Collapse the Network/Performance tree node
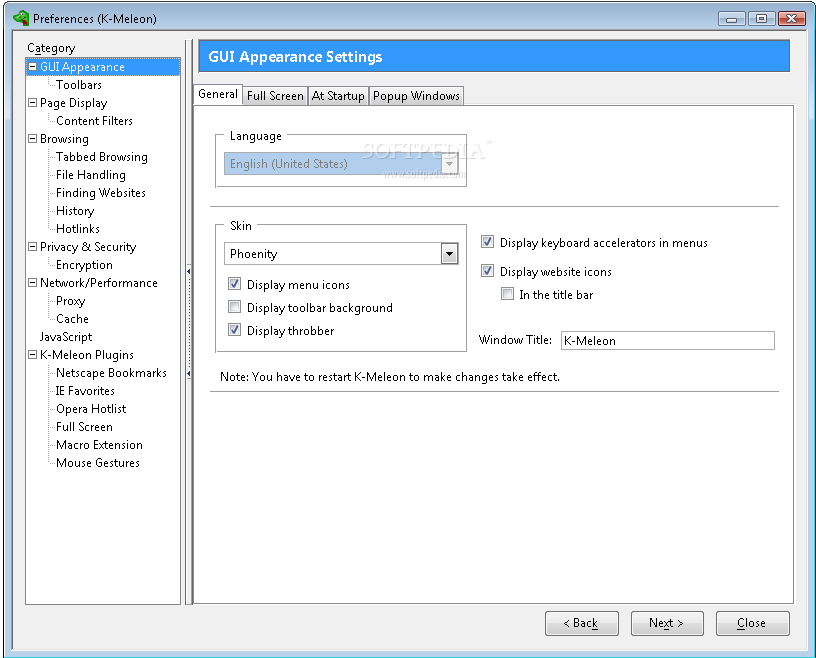This screenshot has height=658, width=816. click(32, 282)
